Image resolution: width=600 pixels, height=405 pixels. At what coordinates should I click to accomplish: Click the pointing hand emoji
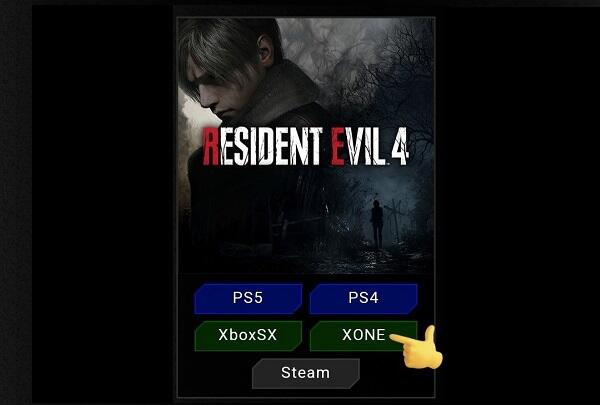click(419, 348)
